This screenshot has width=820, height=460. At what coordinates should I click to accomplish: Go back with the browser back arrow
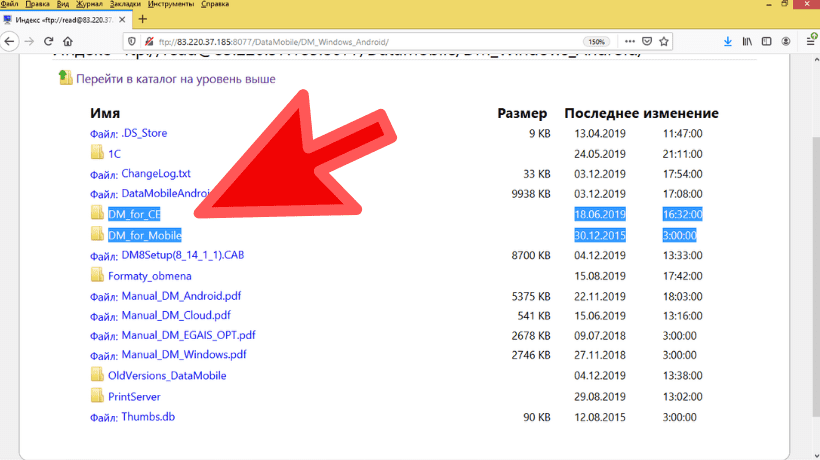click(x=9, y=41)
